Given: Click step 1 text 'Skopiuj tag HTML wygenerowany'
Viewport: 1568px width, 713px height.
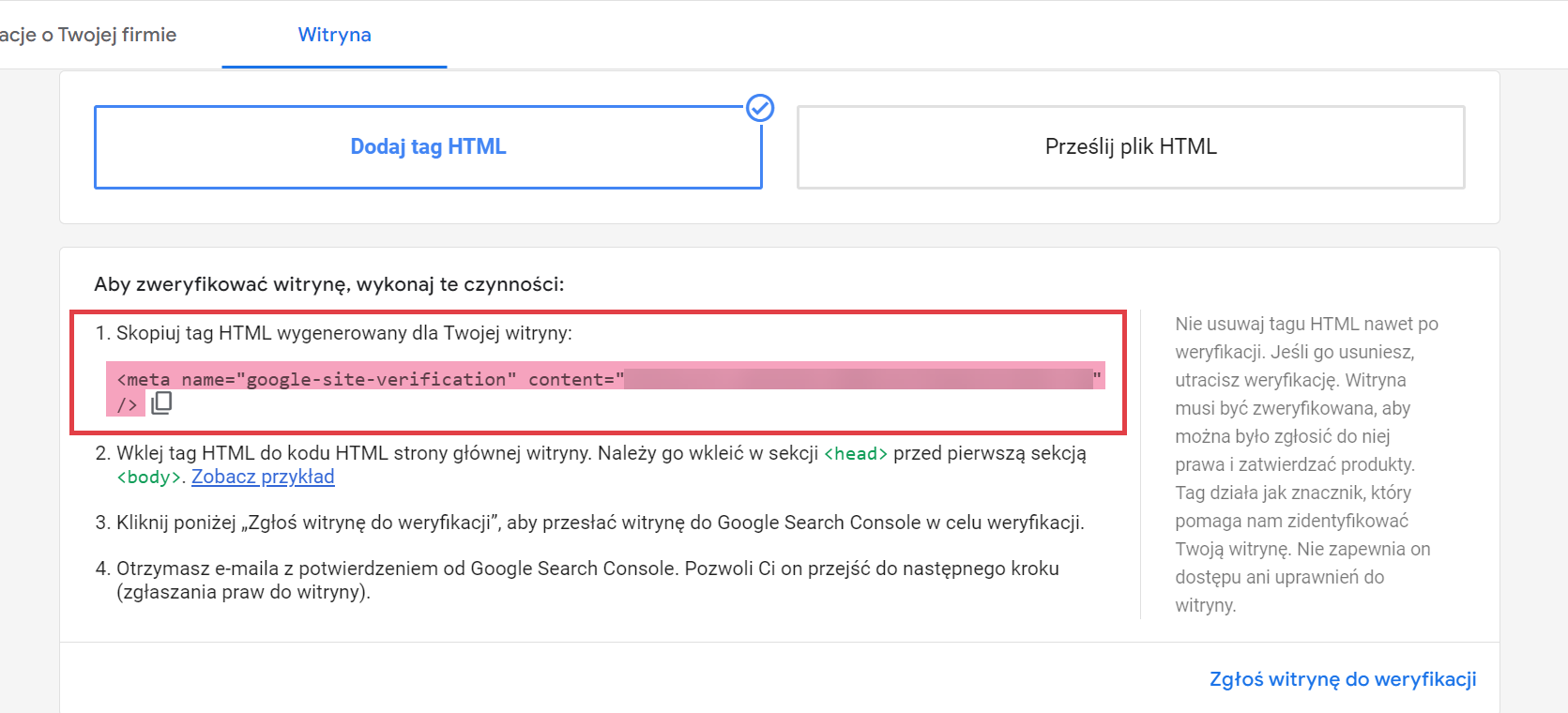Looking at the screenshot, I should [x=343, y=333].
